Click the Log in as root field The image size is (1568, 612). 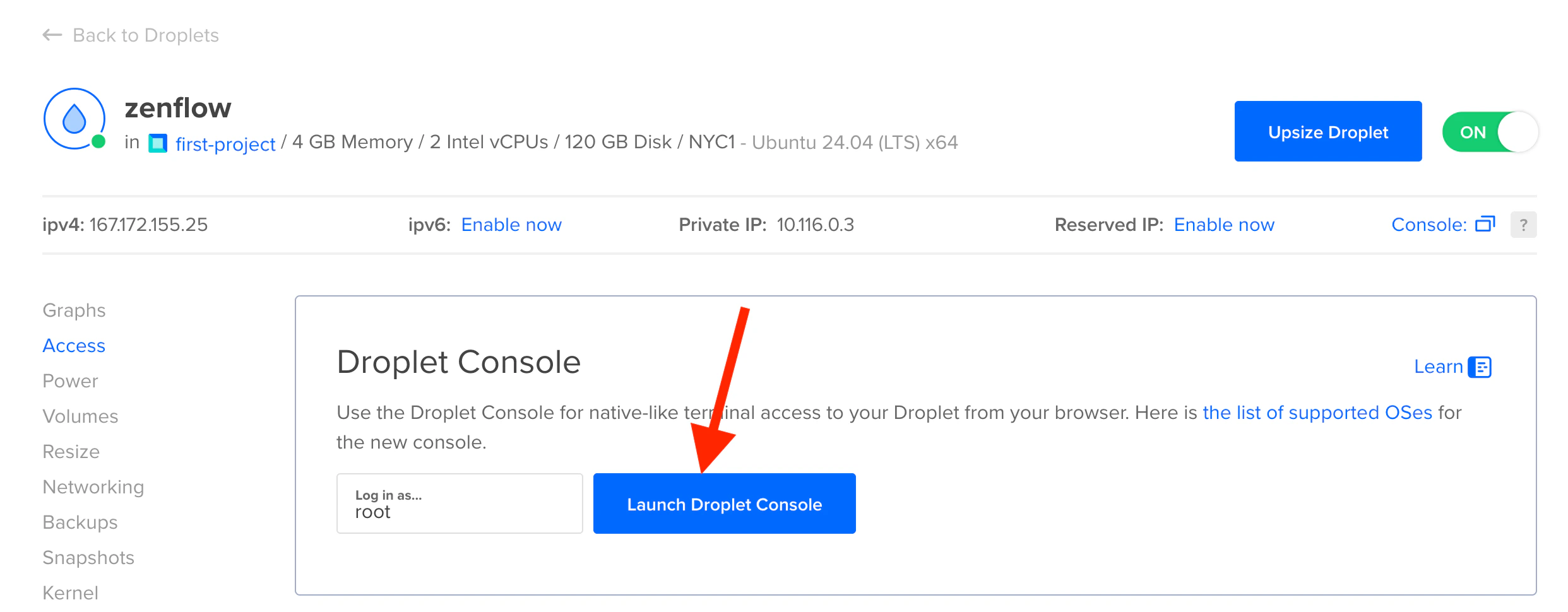click(x=460, y=503)
